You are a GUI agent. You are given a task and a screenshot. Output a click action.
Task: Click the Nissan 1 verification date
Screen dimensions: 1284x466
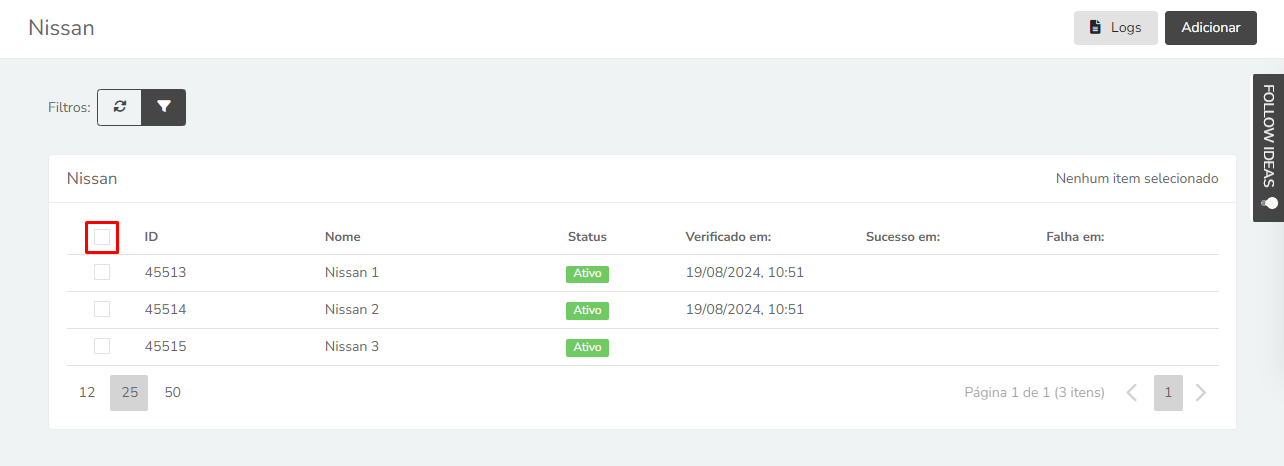pos(745,272)
